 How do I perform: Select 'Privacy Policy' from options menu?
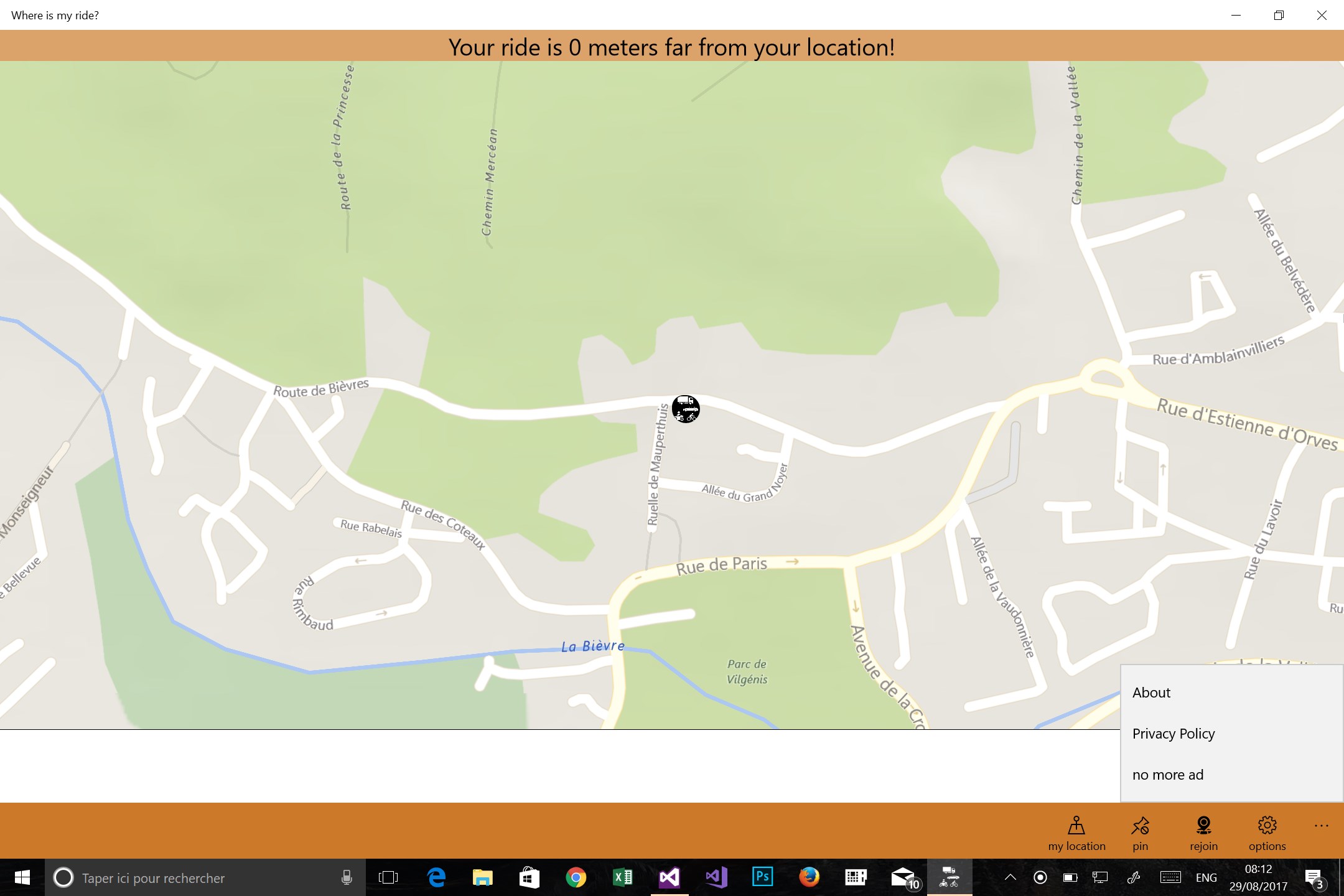pos(1173,733)
